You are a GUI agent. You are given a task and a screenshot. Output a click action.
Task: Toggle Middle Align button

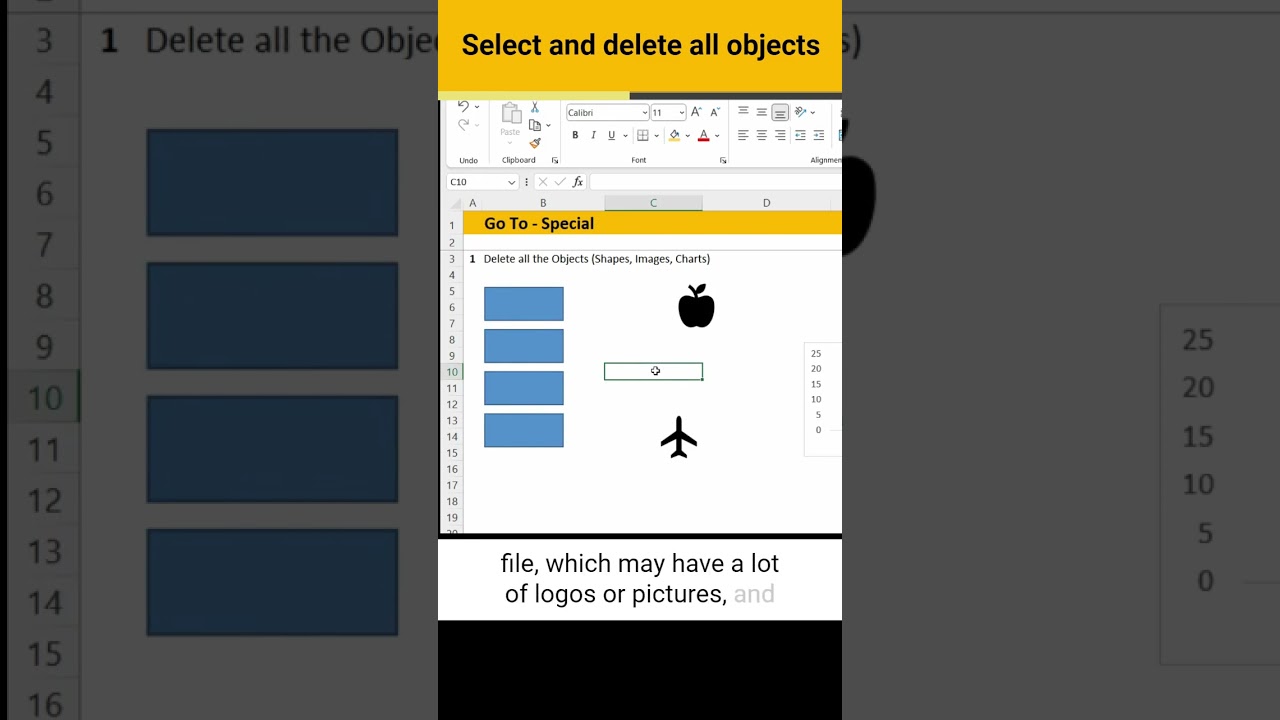761,112
